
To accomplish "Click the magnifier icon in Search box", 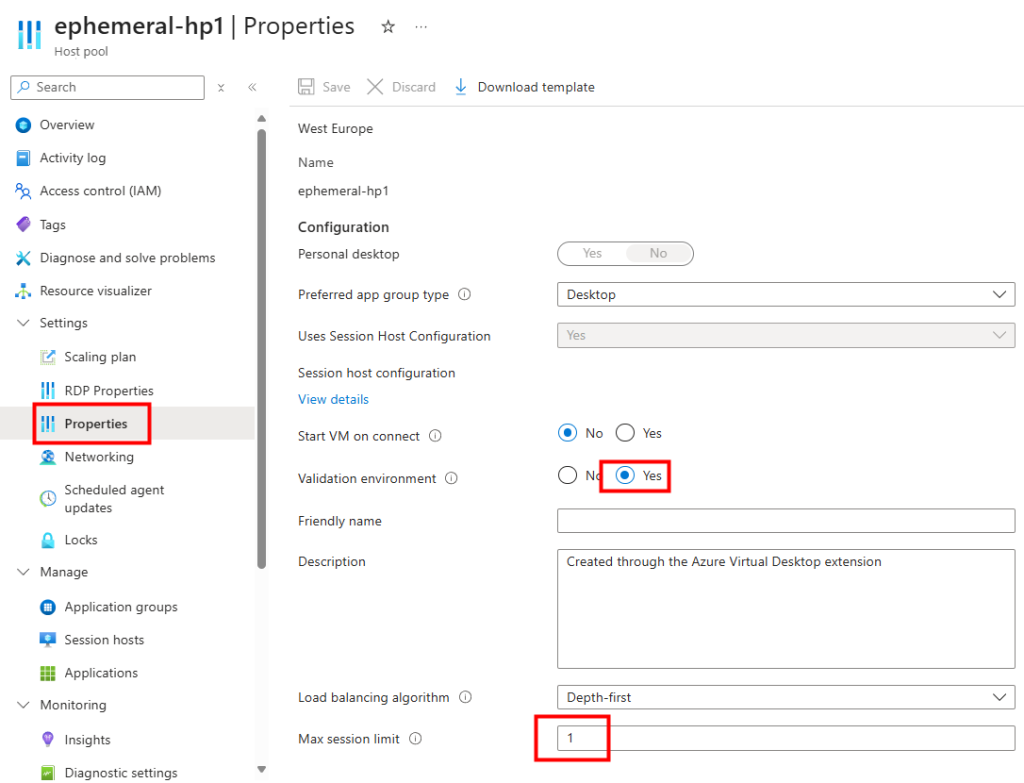I will [24, 87].
